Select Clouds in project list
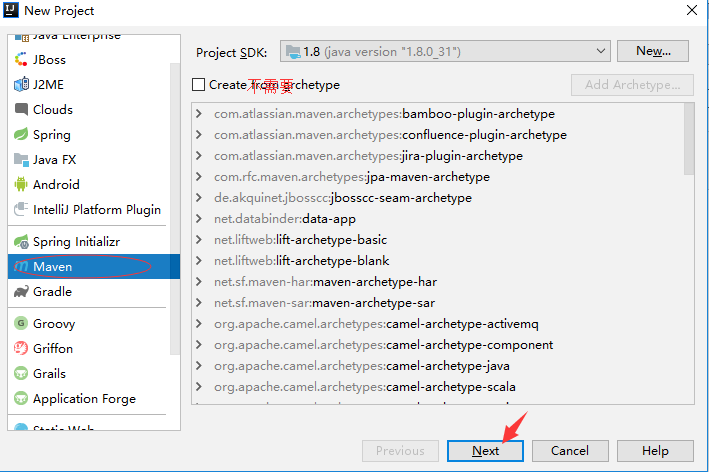Image resolution: width=709 pixels, height=472 pixels. [x=89, y=109]
